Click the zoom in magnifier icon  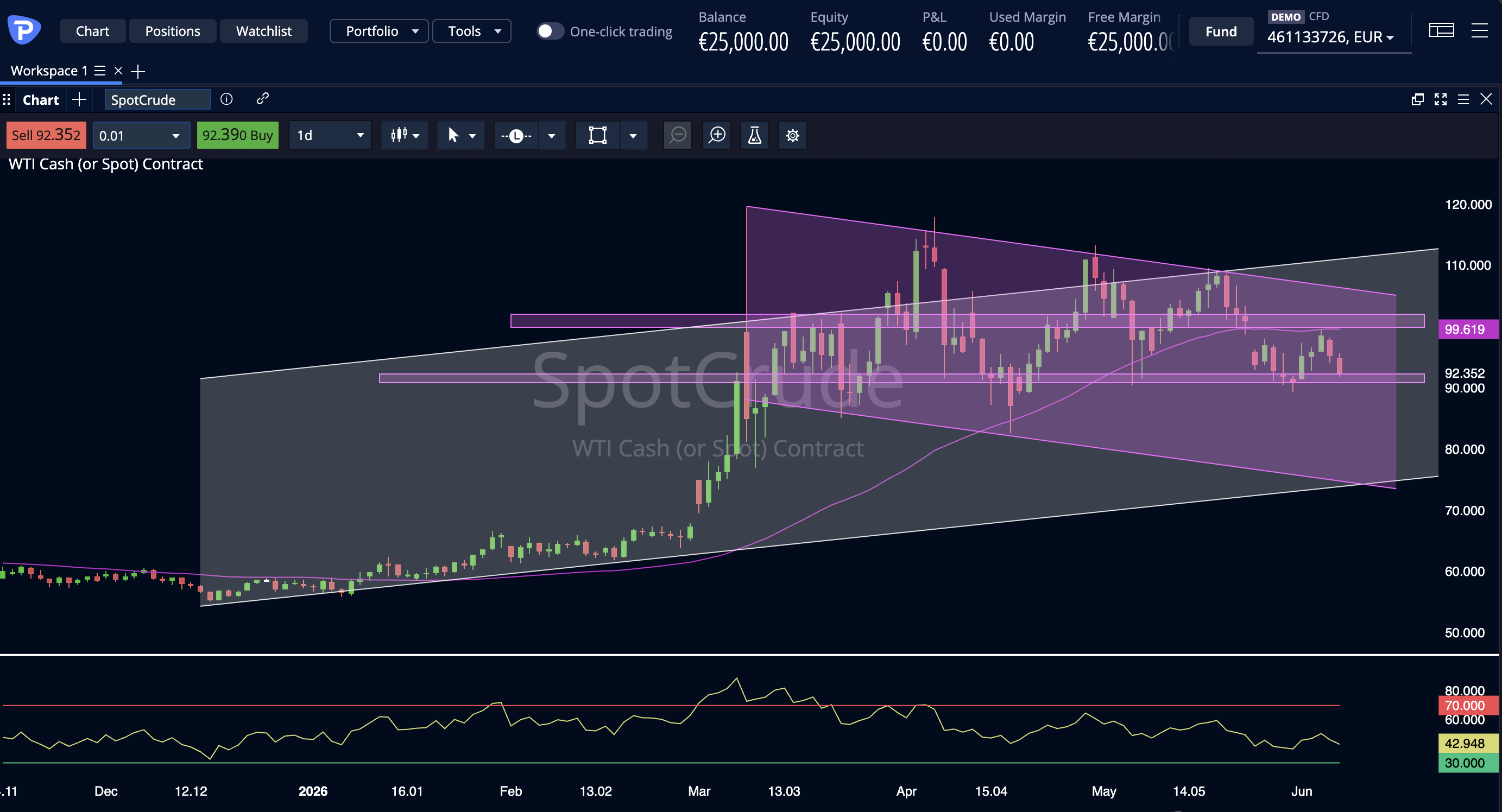[x=717, y=135]
